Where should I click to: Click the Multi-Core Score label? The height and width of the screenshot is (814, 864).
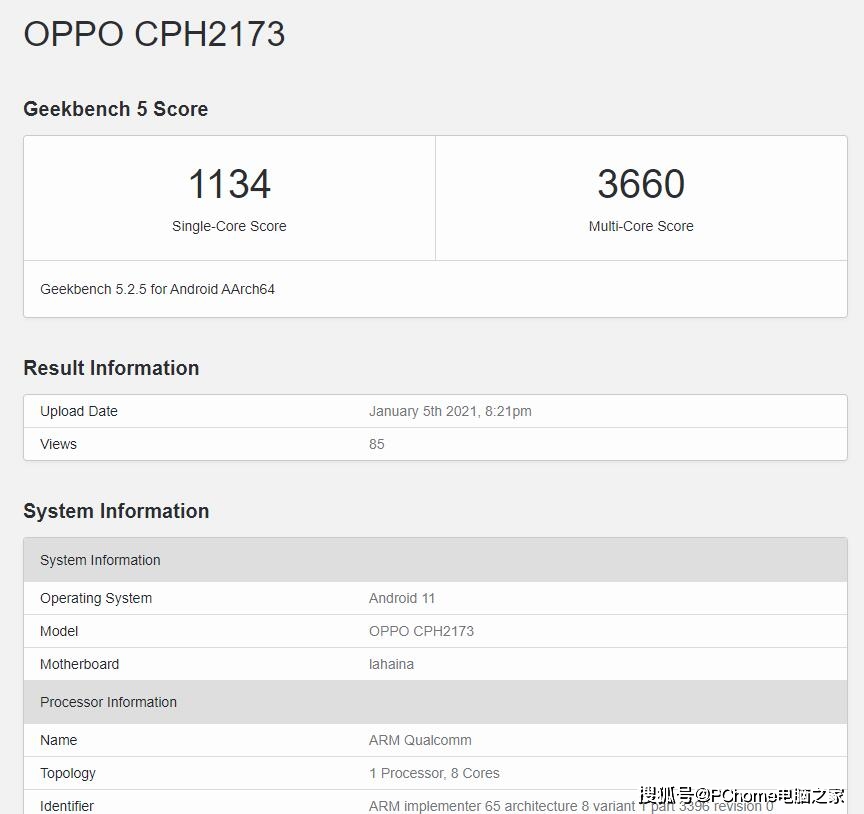641,226
